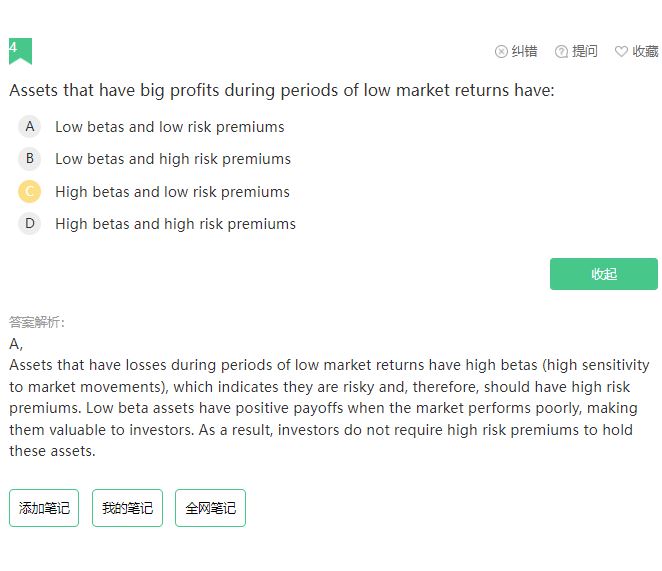Select option A radio circle

pyautogui.click(x=30, y=126)
